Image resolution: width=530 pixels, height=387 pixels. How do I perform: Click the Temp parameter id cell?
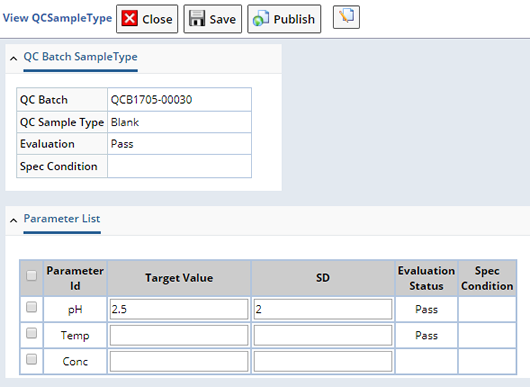[75, 335]
